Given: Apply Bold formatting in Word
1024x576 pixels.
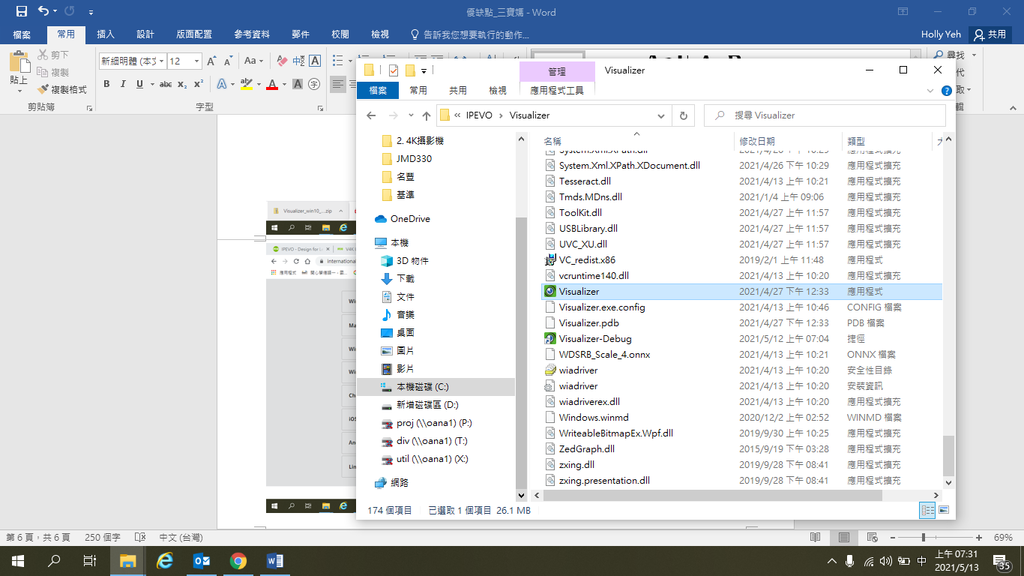Looking at the screenshot, I should click(x=106, y=84).
